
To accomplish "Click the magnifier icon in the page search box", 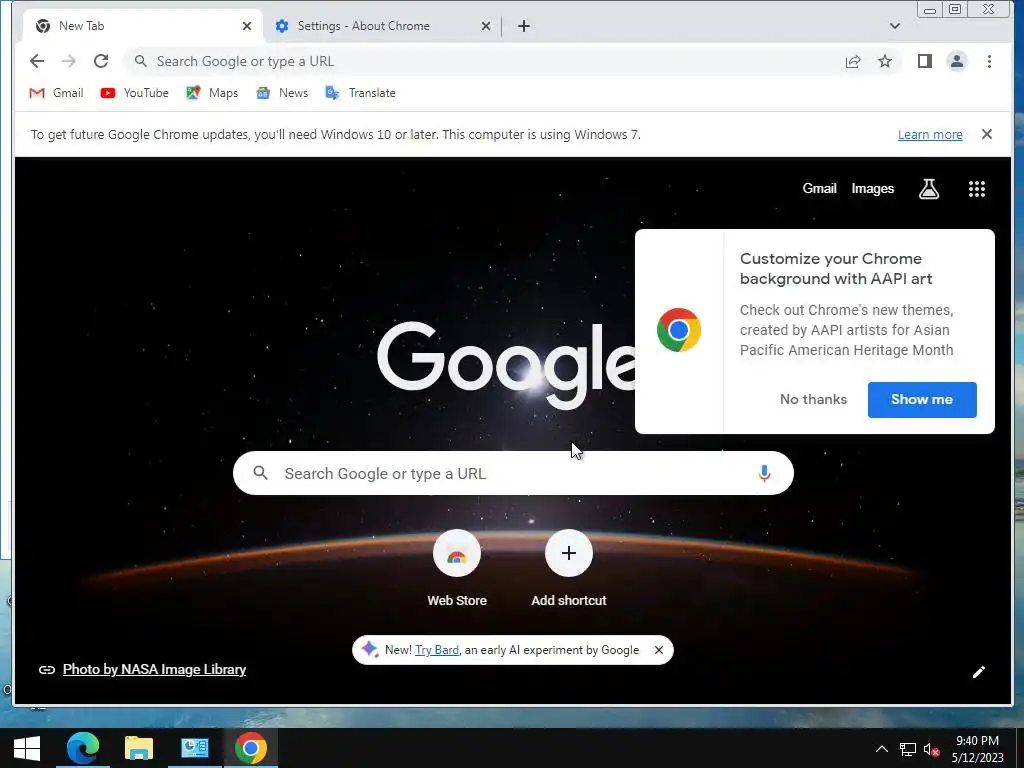I will pos(261,473).
